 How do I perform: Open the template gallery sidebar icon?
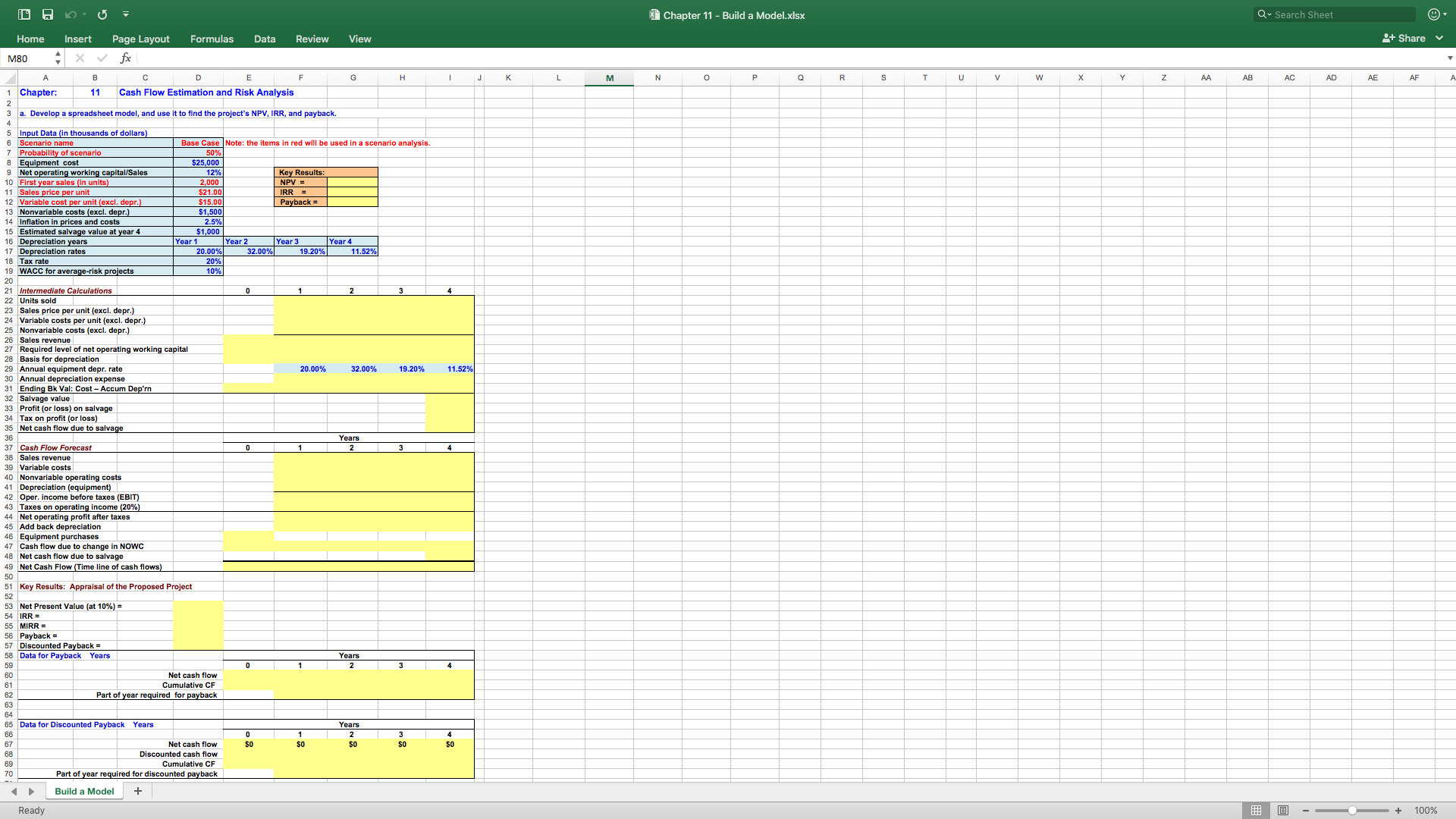pos(24,14)
